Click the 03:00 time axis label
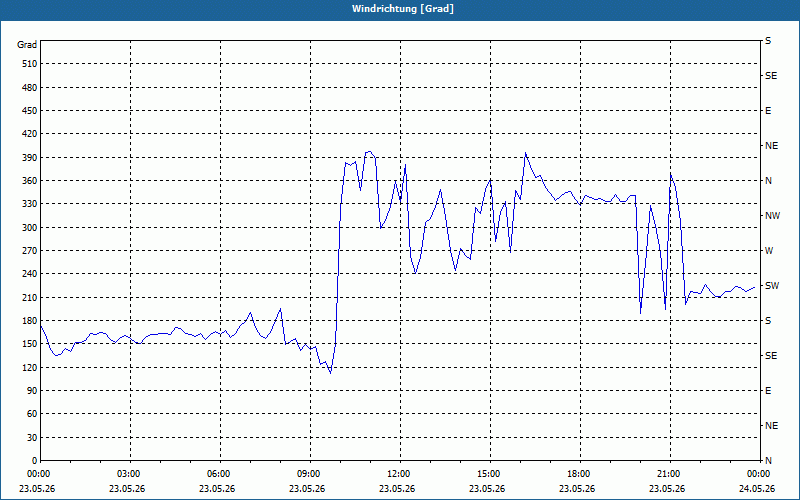The width and height of the screenshot is (800, 500). (x=128, y=473)
